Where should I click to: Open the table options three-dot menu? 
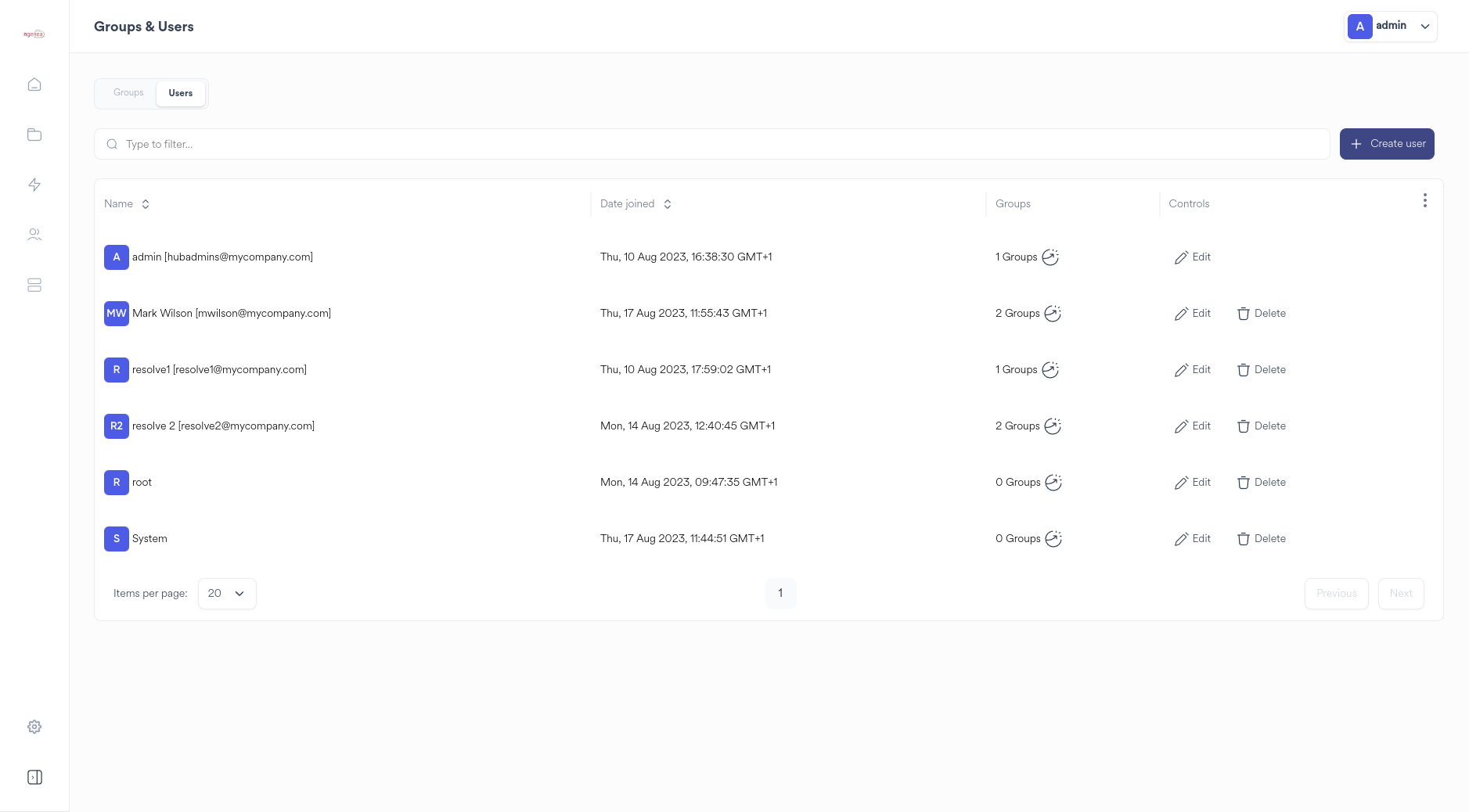pos(1425,200)
